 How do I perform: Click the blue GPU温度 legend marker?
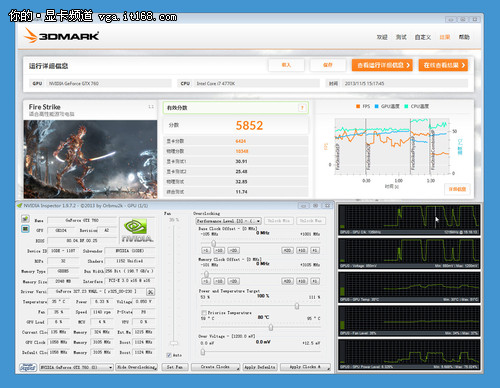(x=376, y=106)
